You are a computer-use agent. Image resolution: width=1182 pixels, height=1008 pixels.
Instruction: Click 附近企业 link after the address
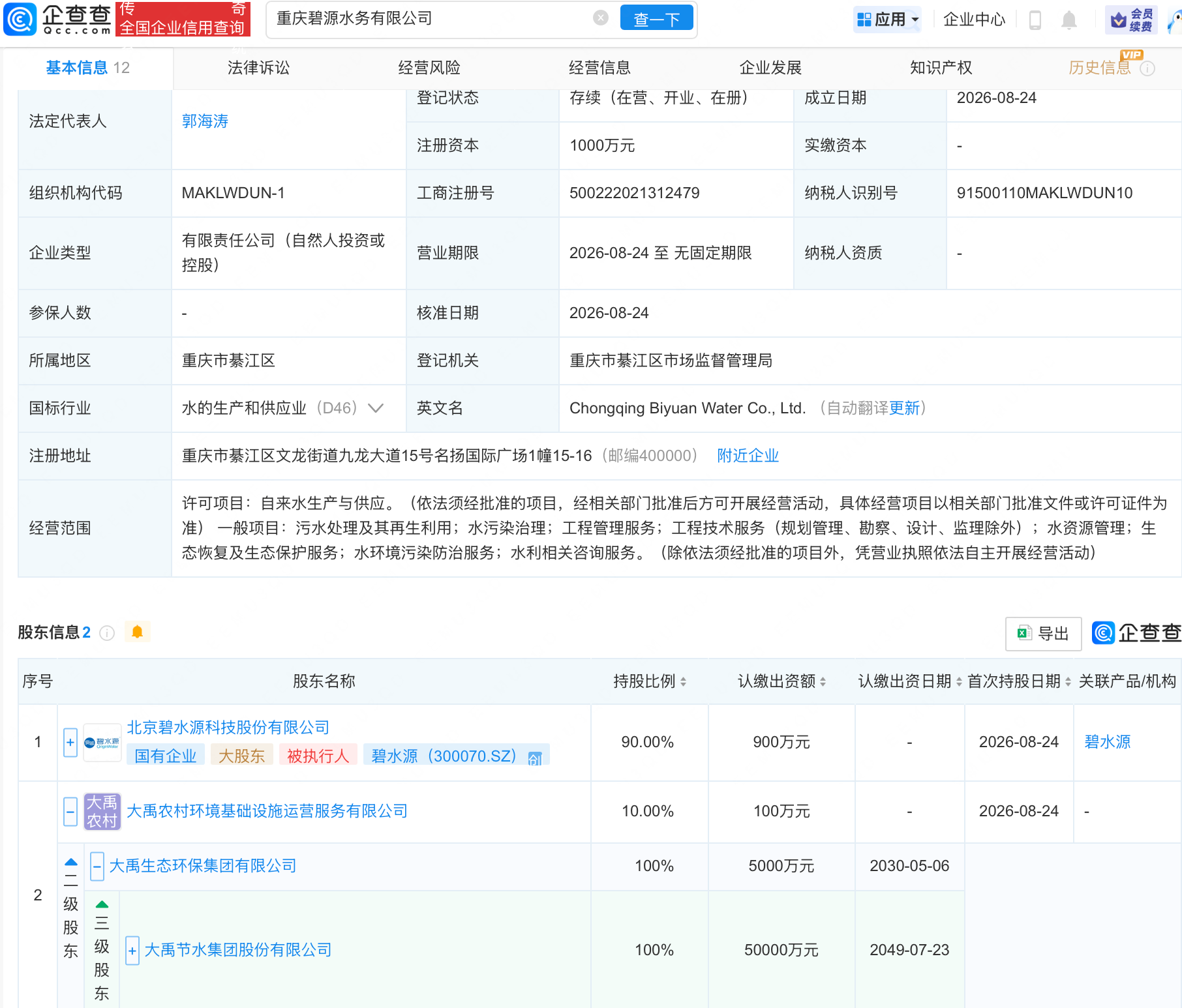point(748,456)
